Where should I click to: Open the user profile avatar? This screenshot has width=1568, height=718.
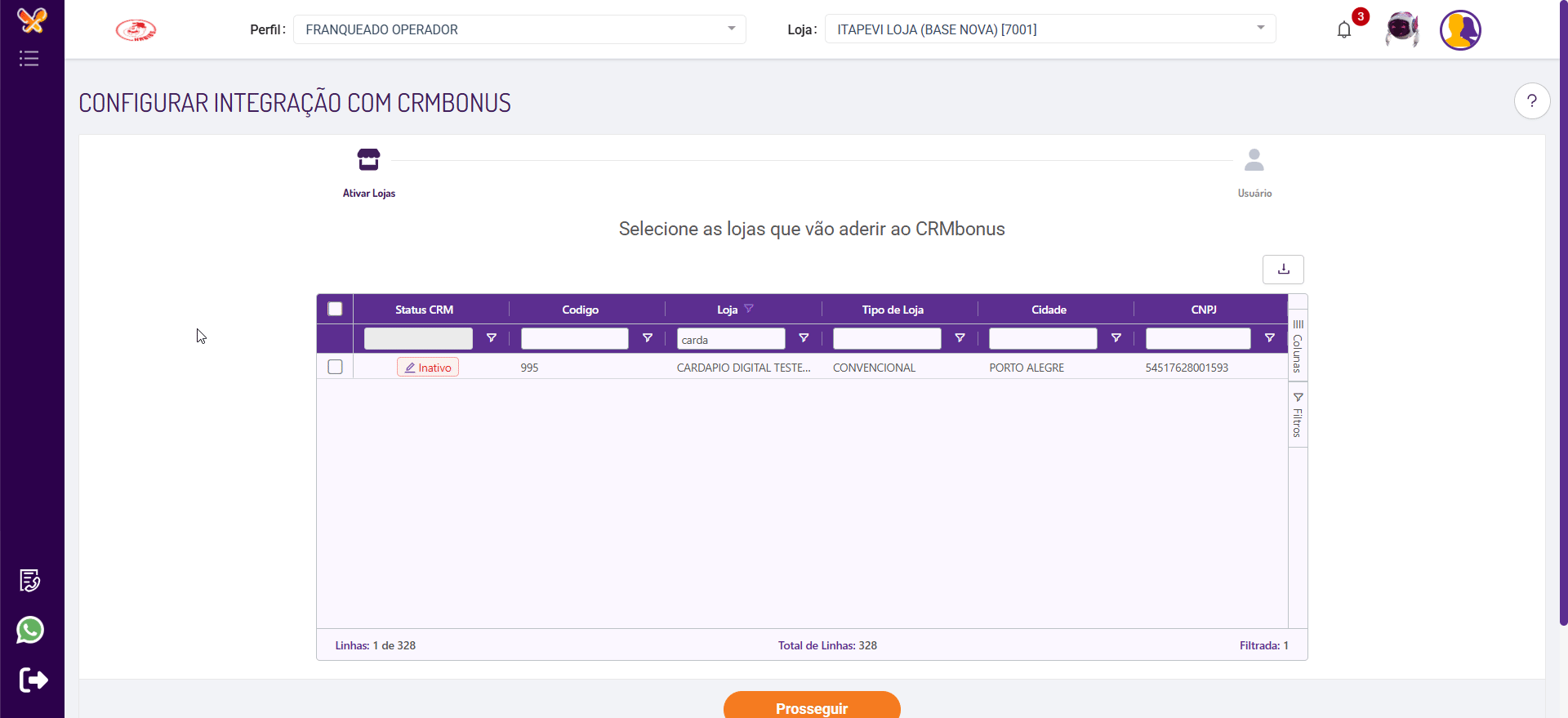click(x=1460, y=30)
